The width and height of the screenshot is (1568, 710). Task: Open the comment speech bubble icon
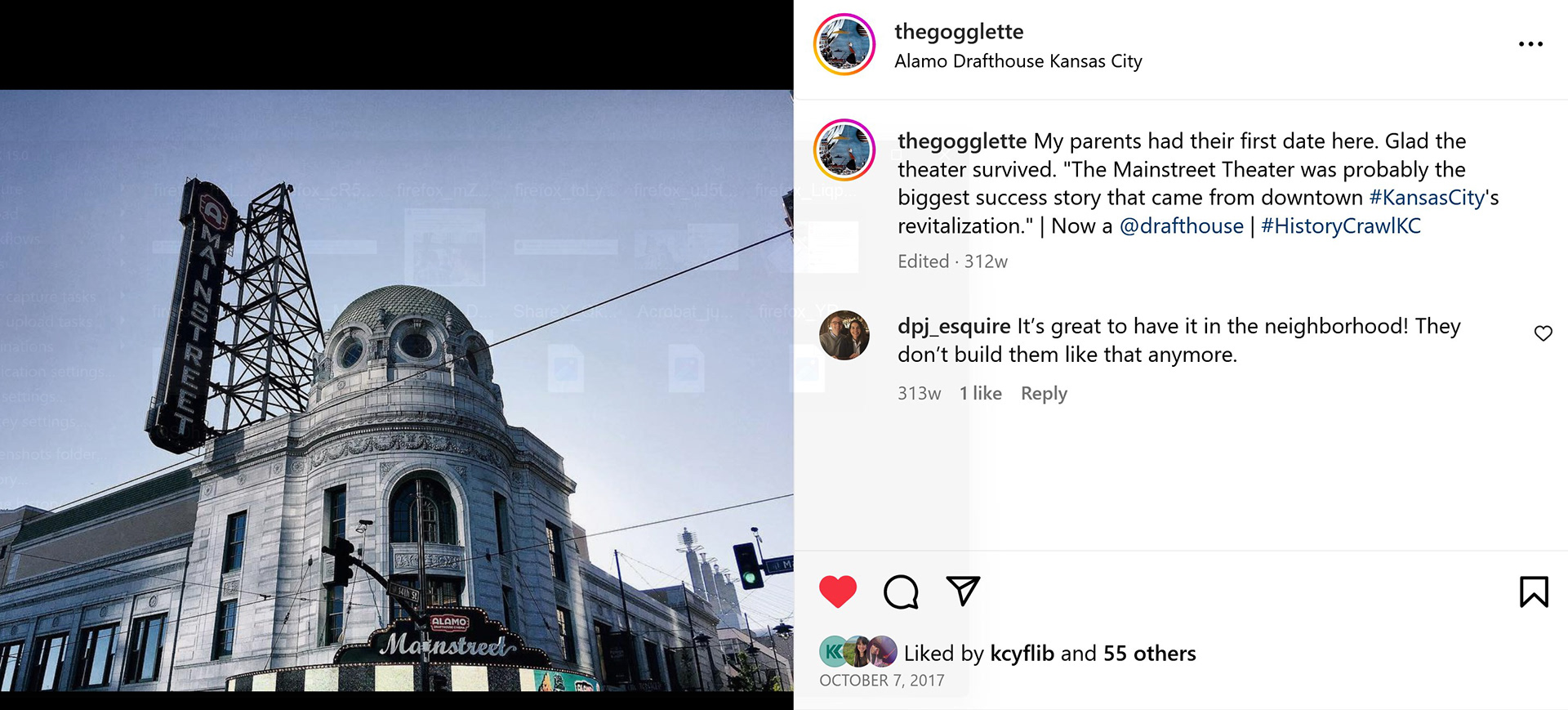point(901,592)
